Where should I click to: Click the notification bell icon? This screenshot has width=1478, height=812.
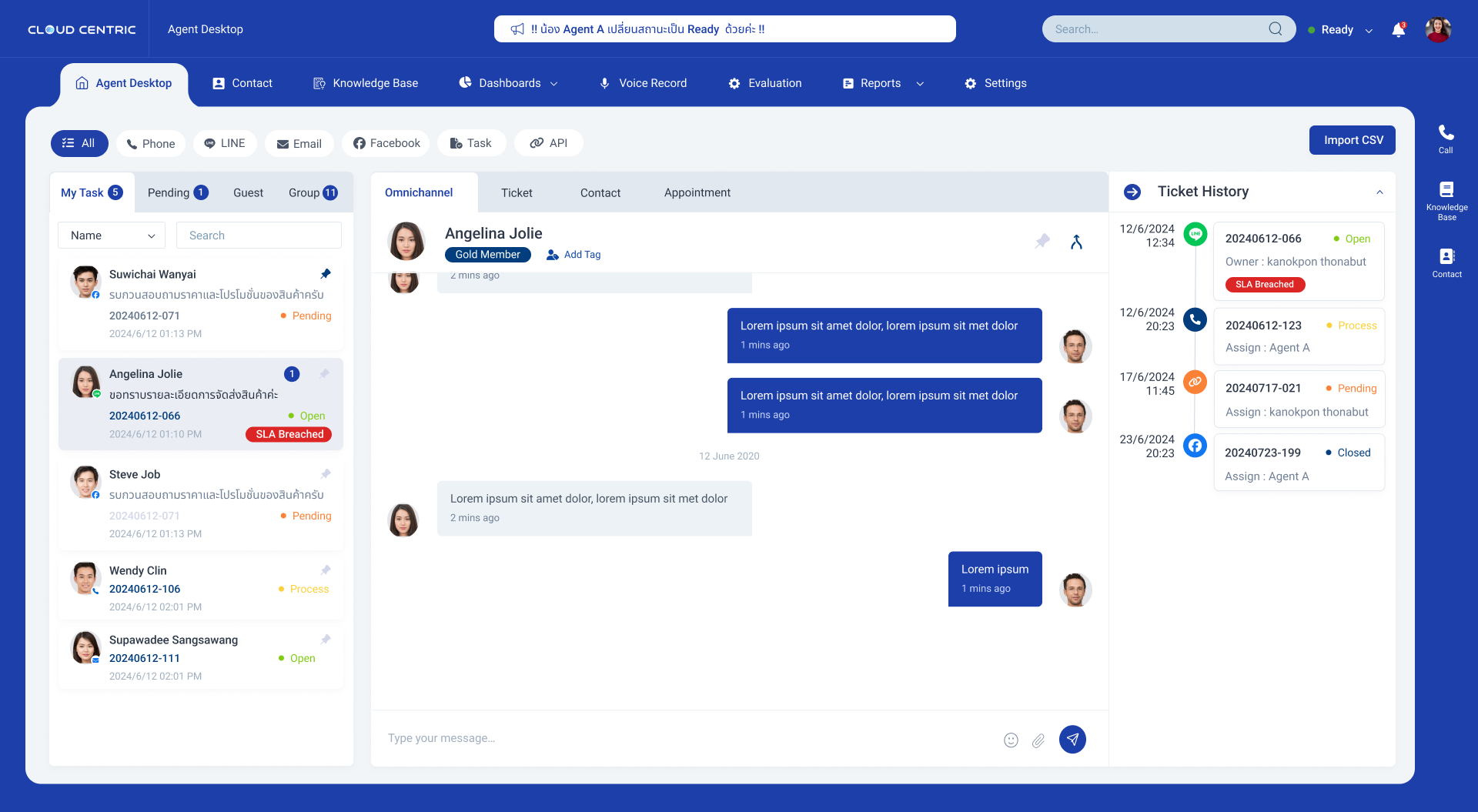pos(1399,30)
